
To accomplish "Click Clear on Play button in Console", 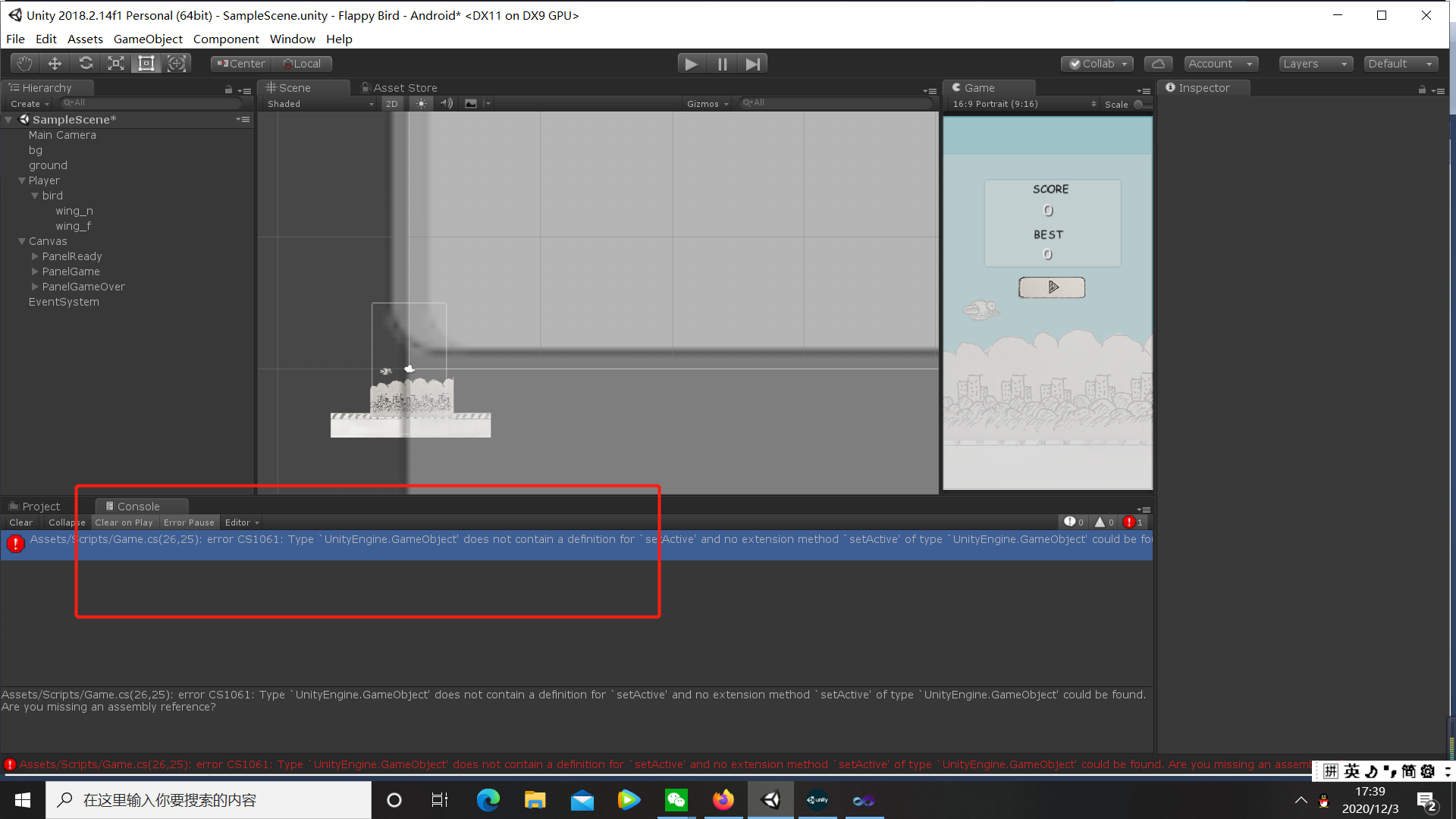I will [x=124, y=522].
